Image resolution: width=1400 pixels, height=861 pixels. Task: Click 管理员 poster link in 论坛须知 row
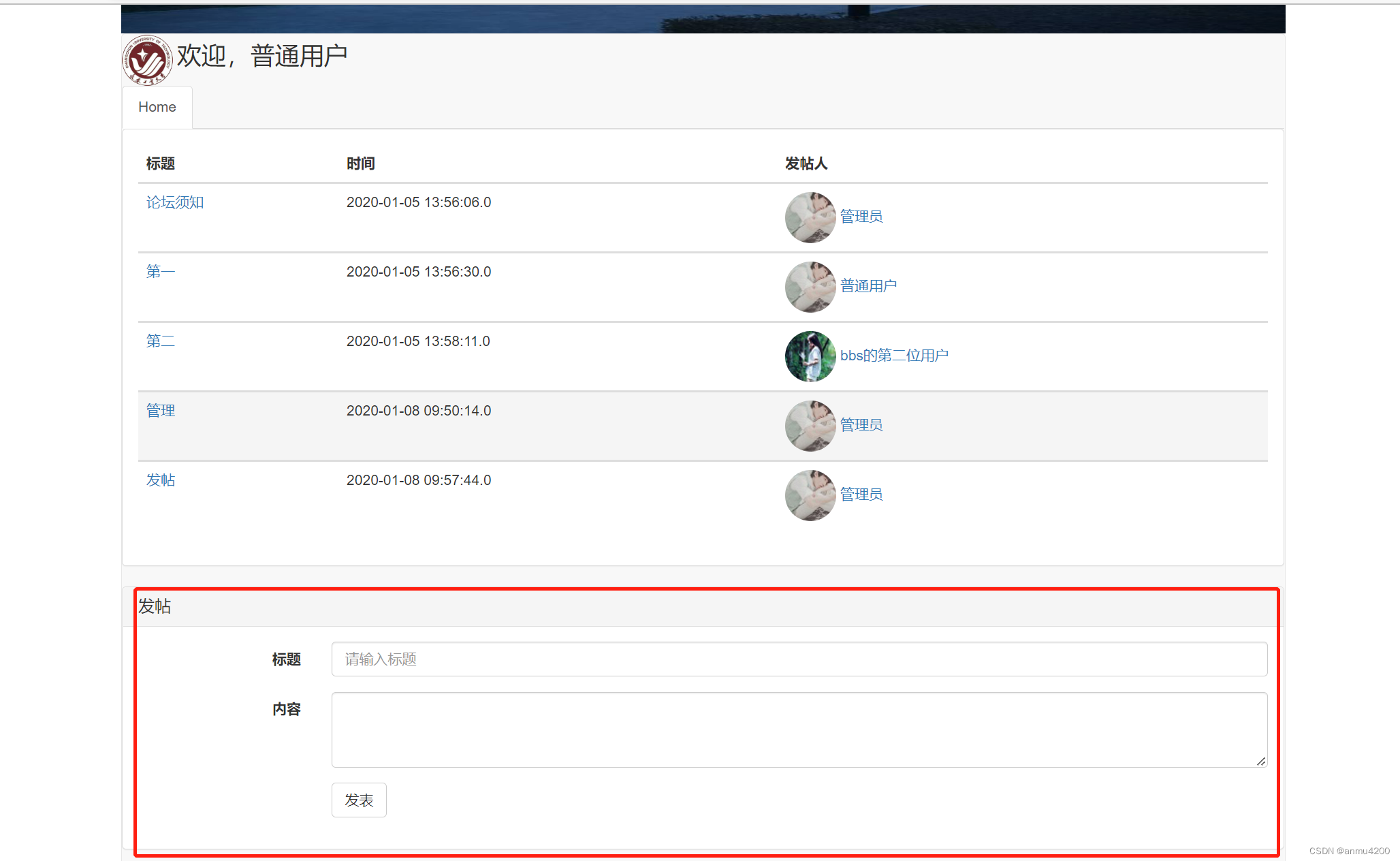point(861,217)
